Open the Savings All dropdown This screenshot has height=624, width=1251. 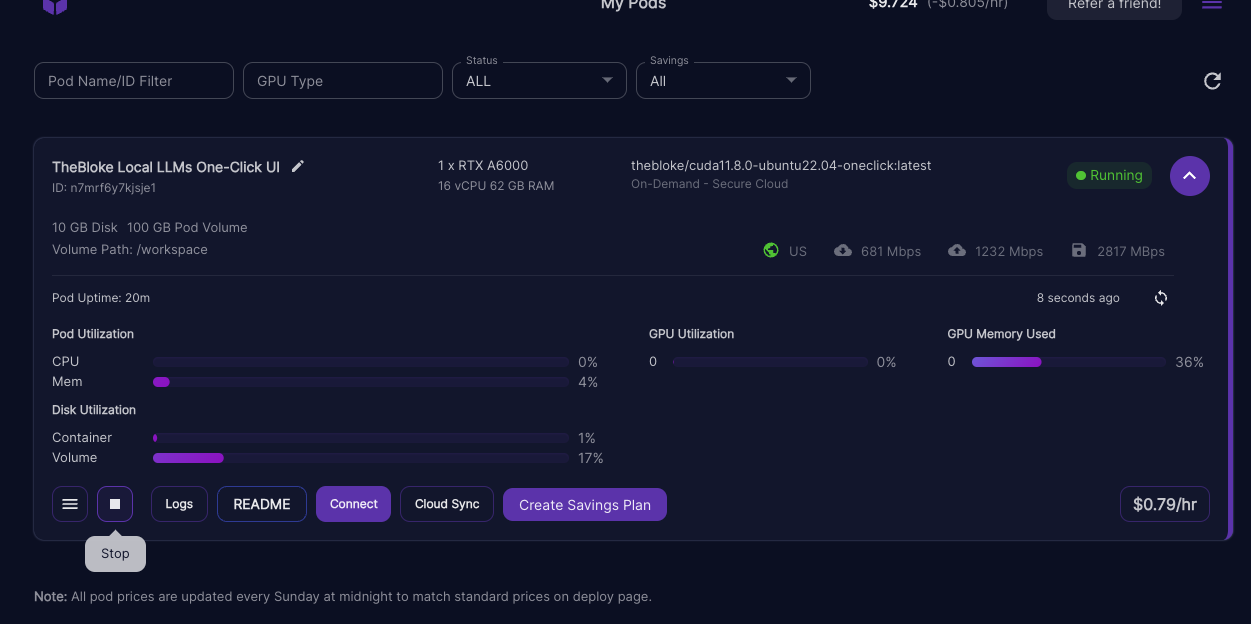tap(723, 81)
